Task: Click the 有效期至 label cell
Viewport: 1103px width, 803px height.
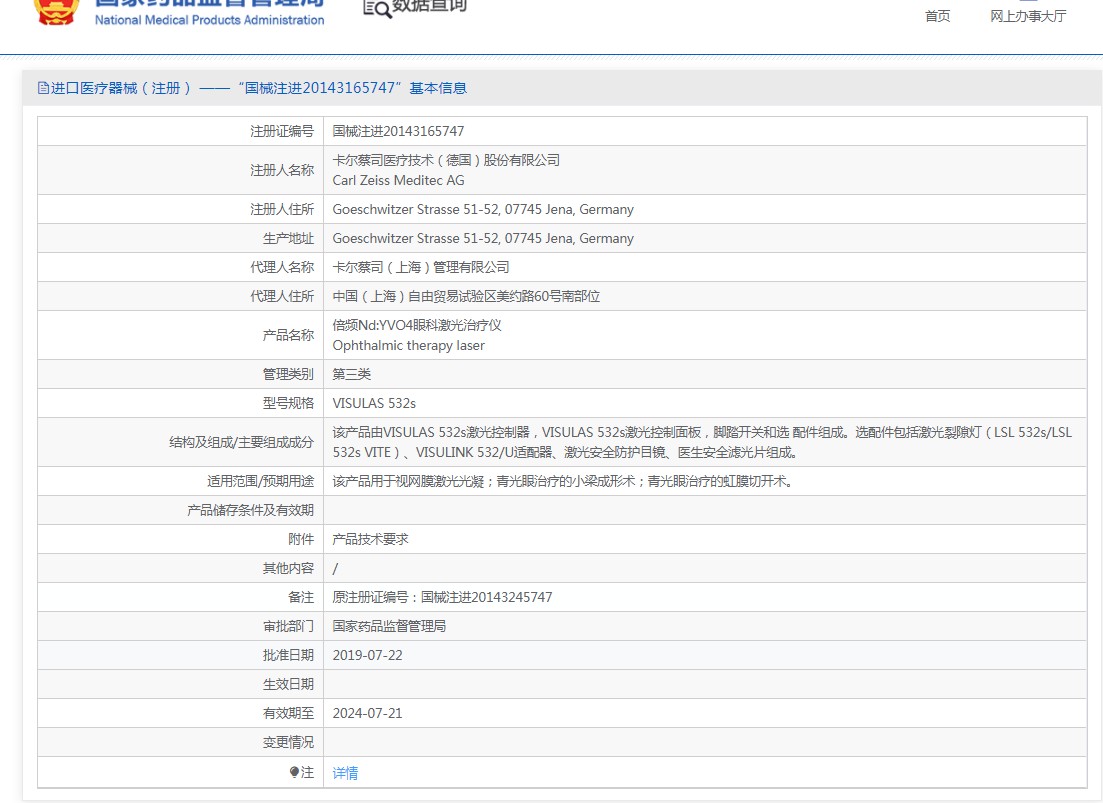Action: (180, 713)
